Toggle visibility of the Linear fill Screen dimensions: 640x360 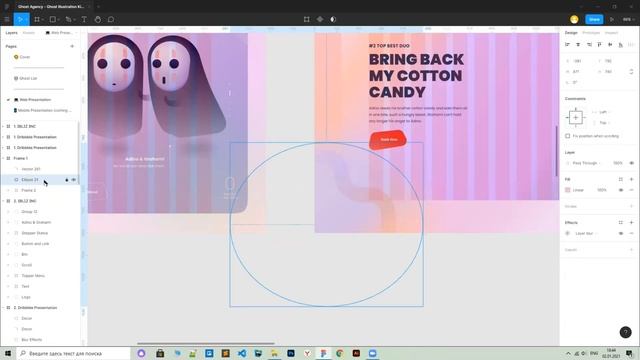(621, 190)
